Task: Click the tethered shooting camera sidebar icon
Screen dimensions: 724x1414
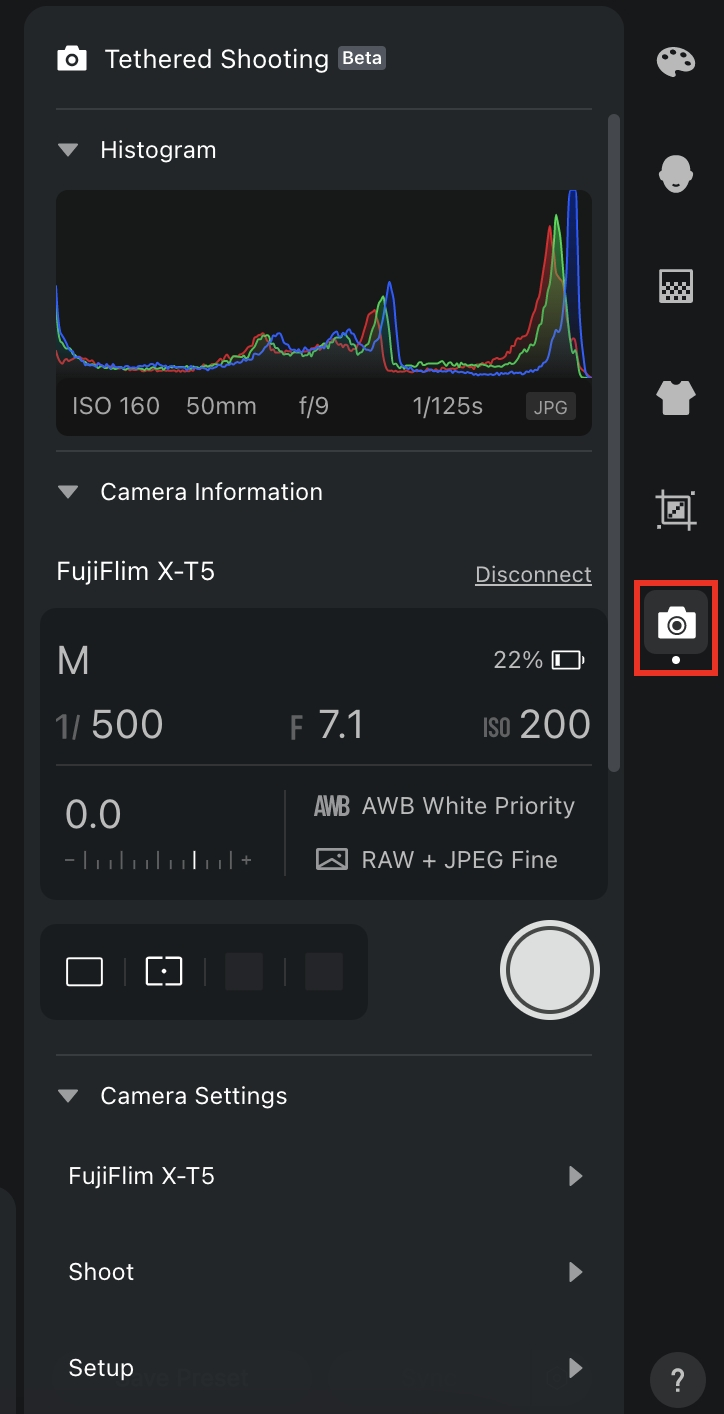Action: click(676, 624)
